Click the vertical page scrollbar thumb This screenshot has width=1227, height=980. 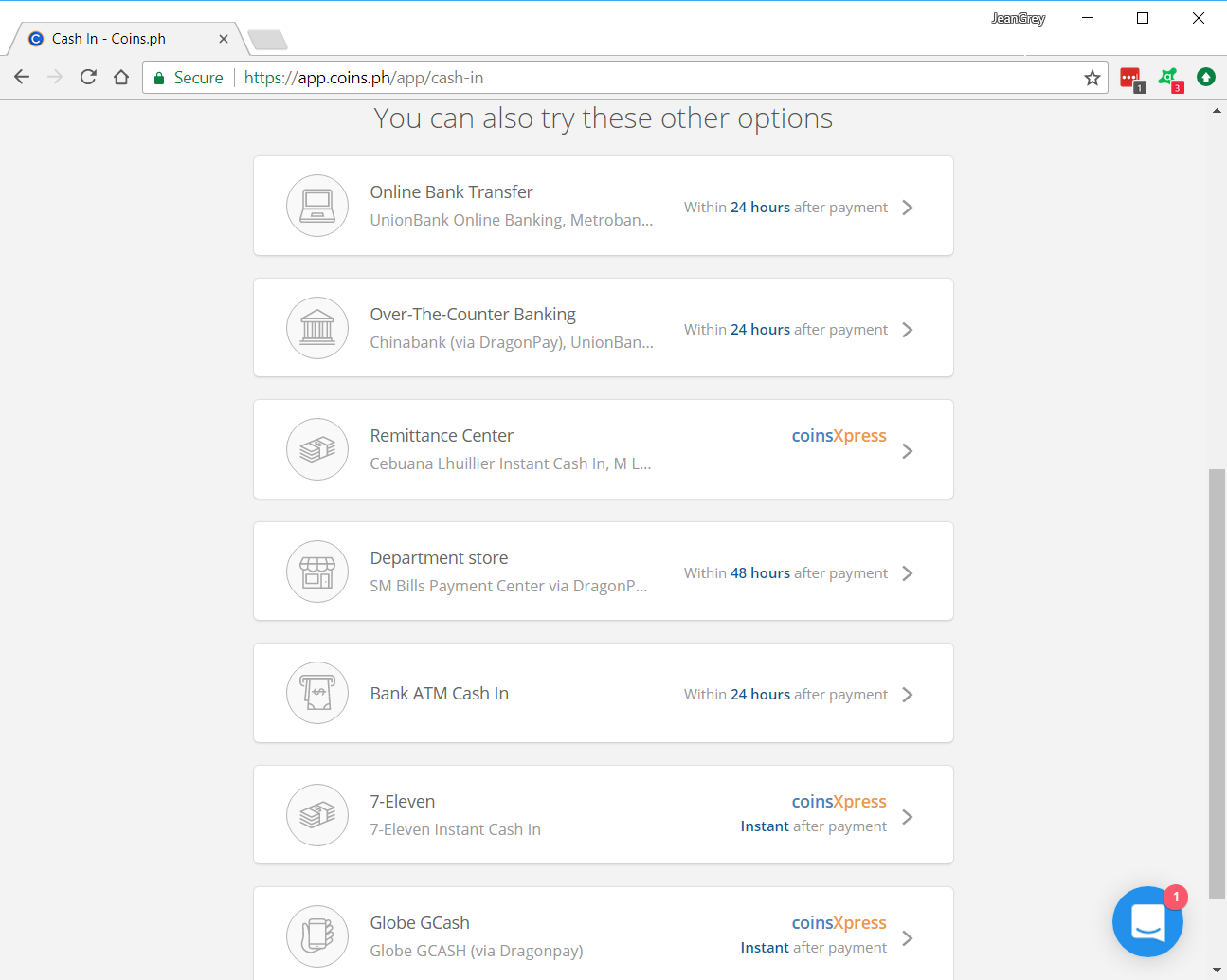(x=1217, y=682)
